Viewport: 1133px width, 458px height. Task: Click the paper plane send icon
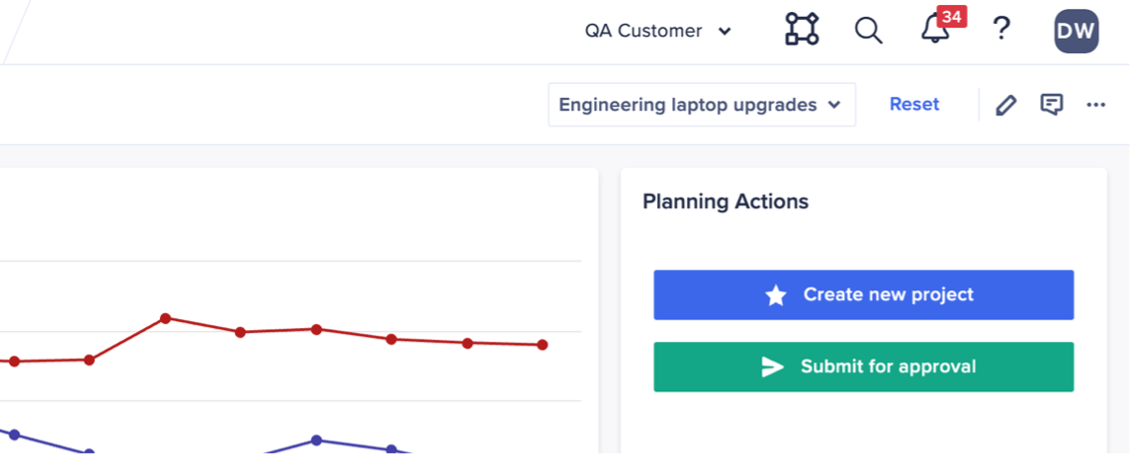(x=772, y=367)
